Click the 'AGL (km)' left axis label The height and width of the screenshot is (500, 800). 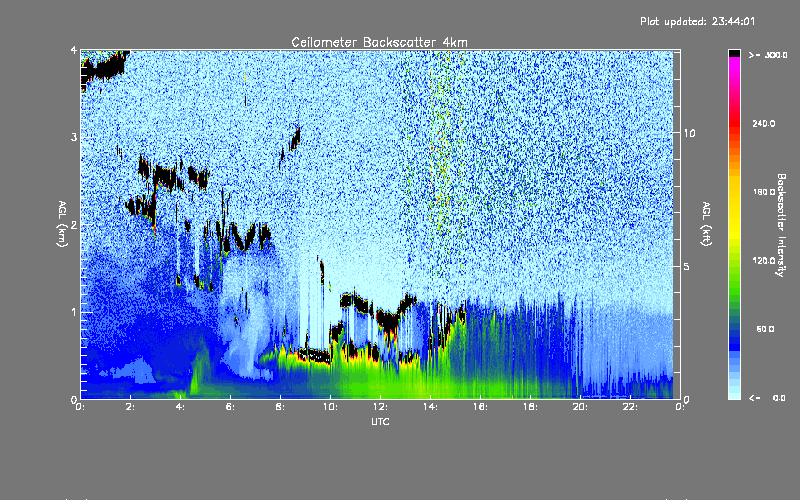pyautogui.click(x=62, y=224)
